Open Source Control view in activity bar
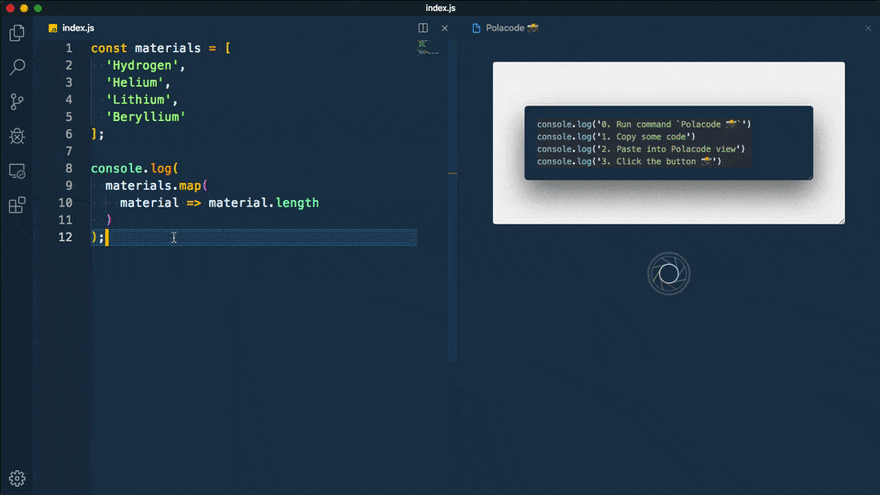The height and width of the screenshot is (495, 880). pos(17,101)
